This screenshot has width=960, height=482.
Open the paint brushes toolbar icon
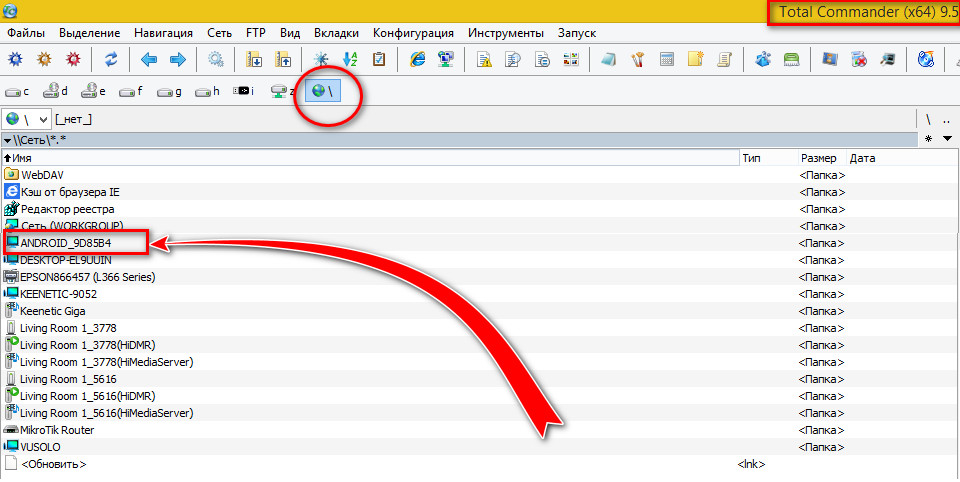click(x=638, y=59)
